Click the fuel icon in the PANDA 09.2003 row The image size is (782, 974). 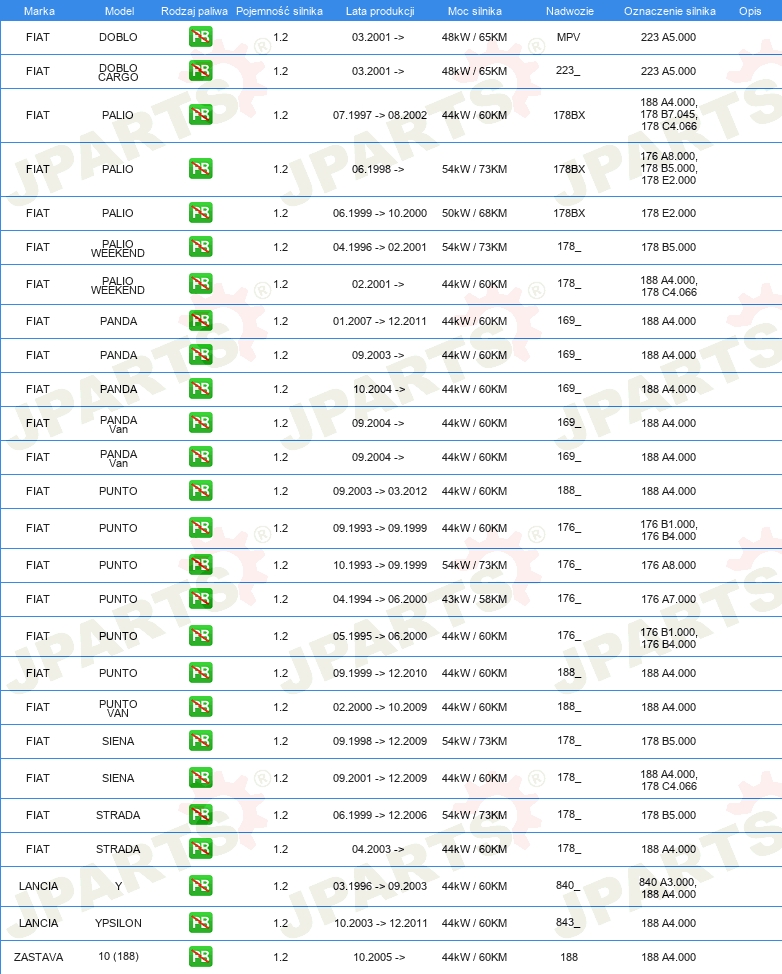tap(201, 355)
